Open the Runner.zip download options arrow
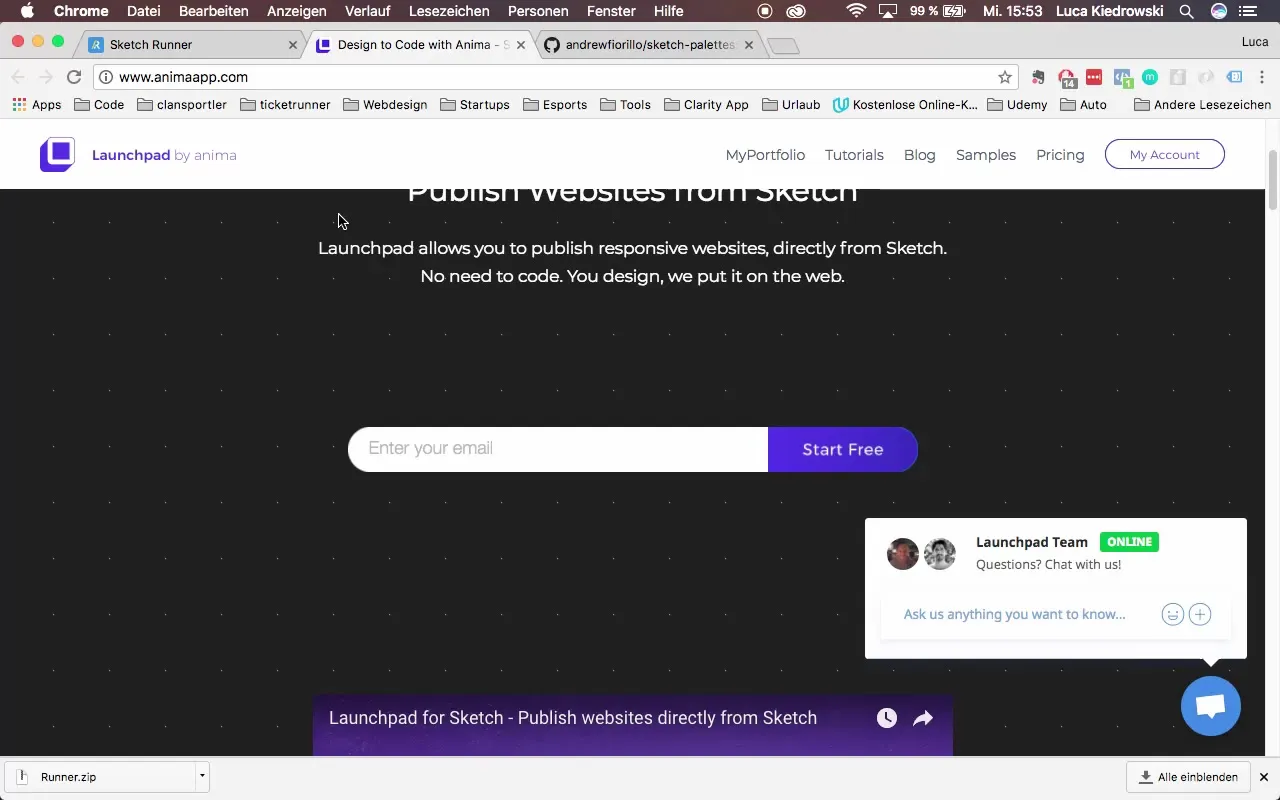The image size is (1280, 800). coord(202,776)
